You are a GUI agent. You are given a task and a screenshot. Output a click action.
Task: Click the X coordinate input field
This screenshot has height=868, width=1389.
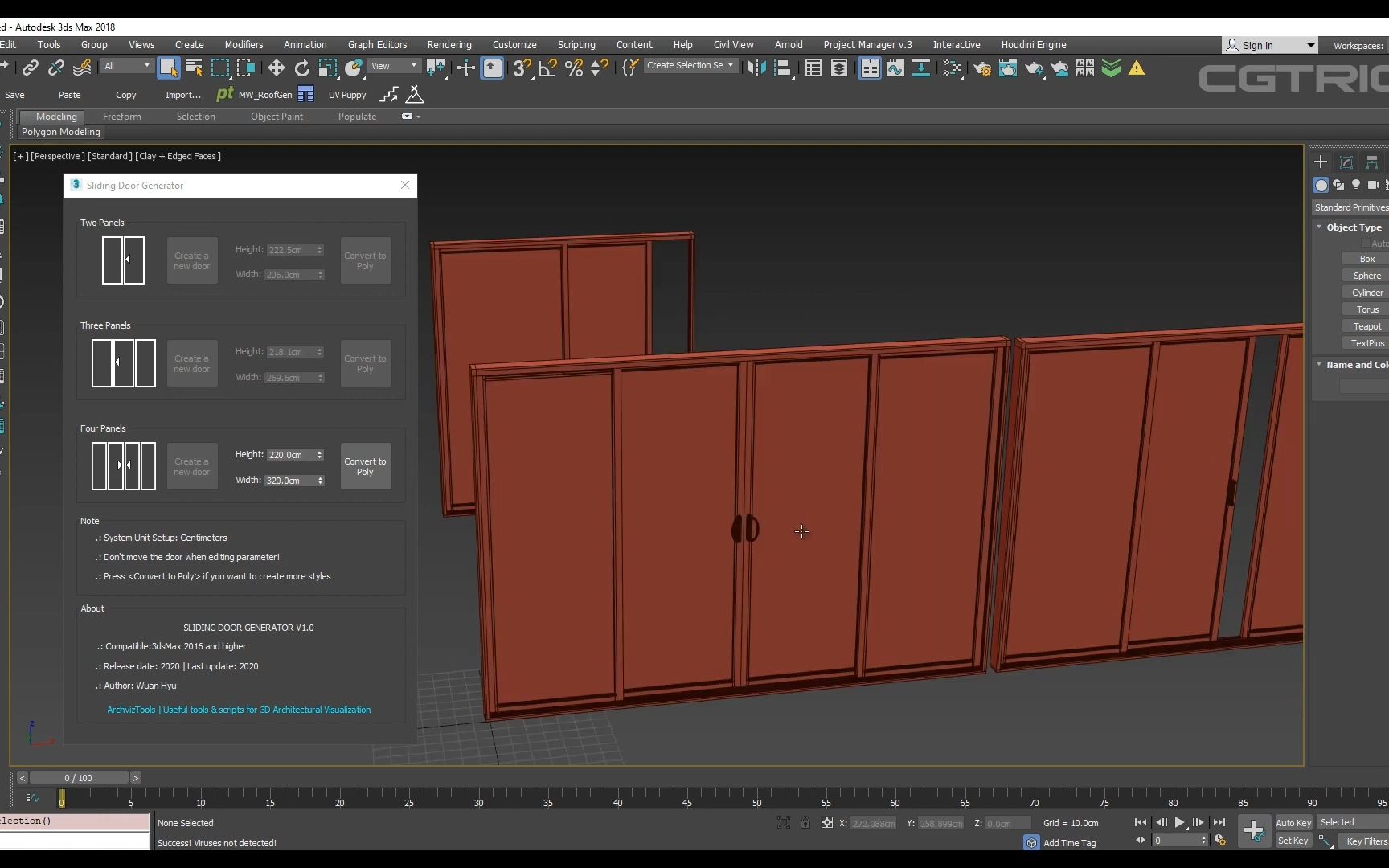tap(874, 823)
